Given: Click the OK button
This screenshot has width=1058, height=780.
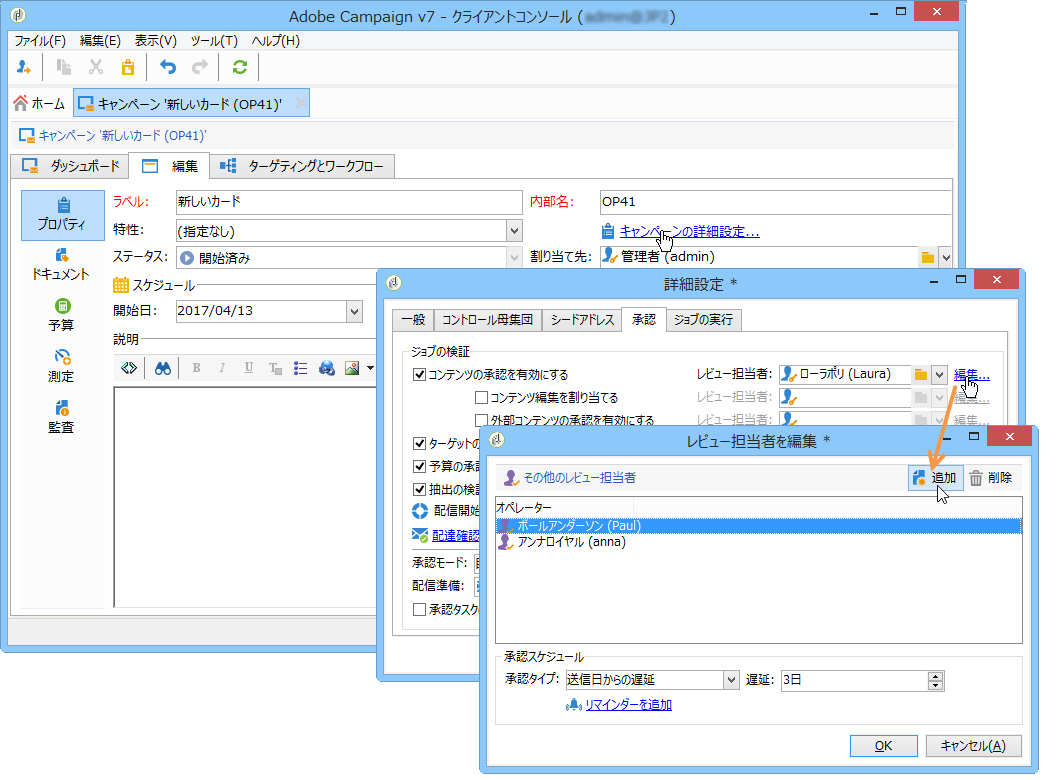Looking at the screenshot, I should [883, 746].
